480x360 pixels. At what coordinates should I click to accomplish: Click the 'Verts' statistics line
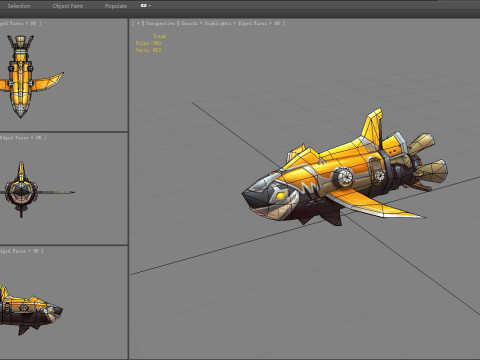pos(149,50)
